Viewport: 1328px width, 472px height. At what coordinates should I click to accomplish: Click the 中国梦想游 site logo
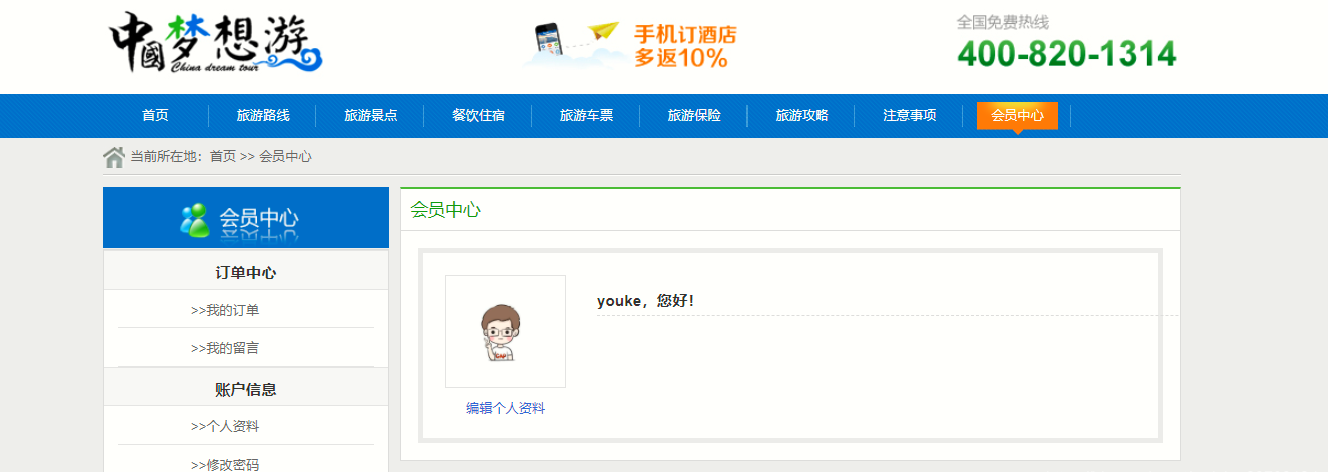216,45
